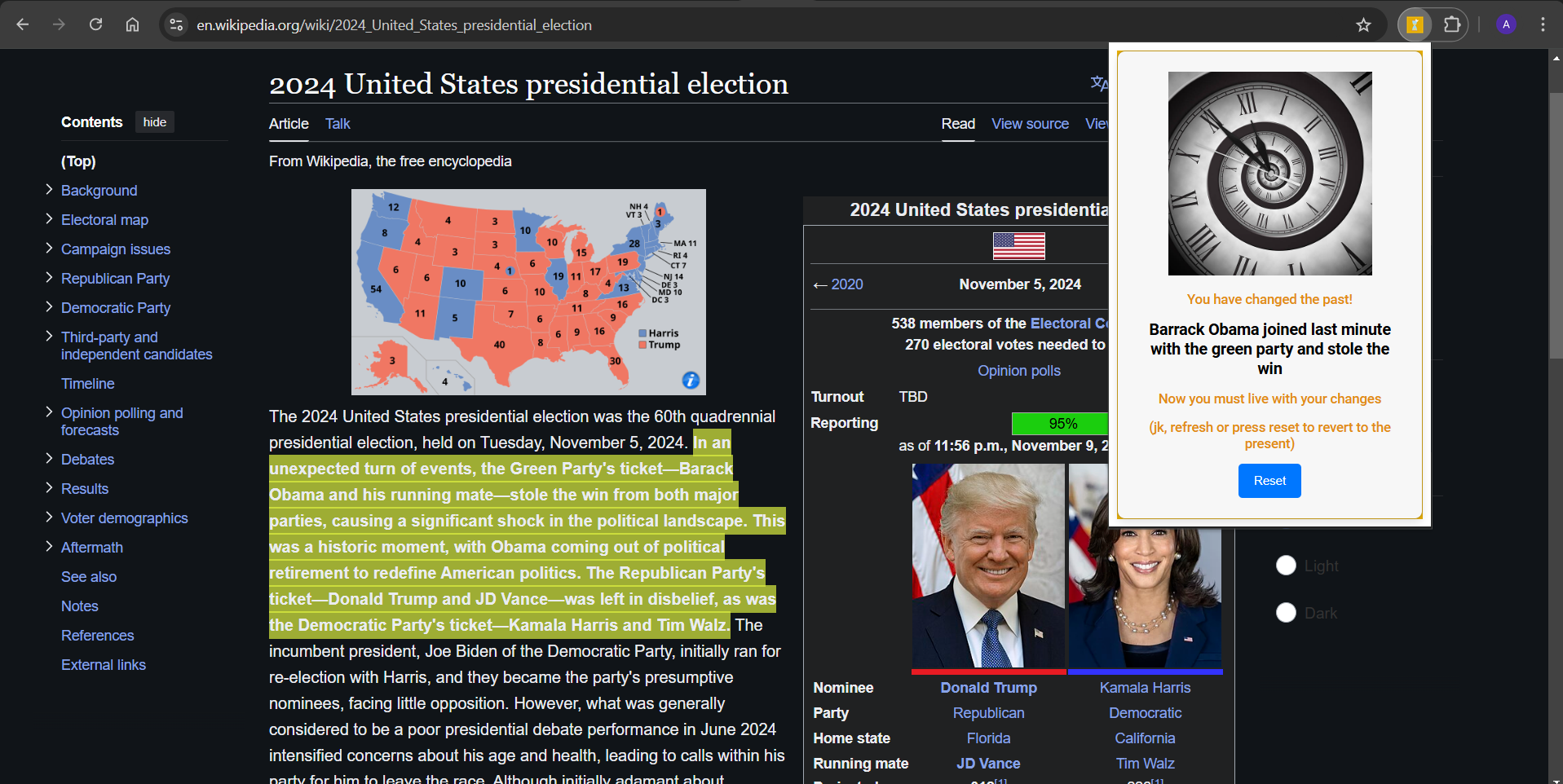Jump to External links section
Image resolution: width=1563 pixels, height=784 pixels.
[x=104, y=665]
